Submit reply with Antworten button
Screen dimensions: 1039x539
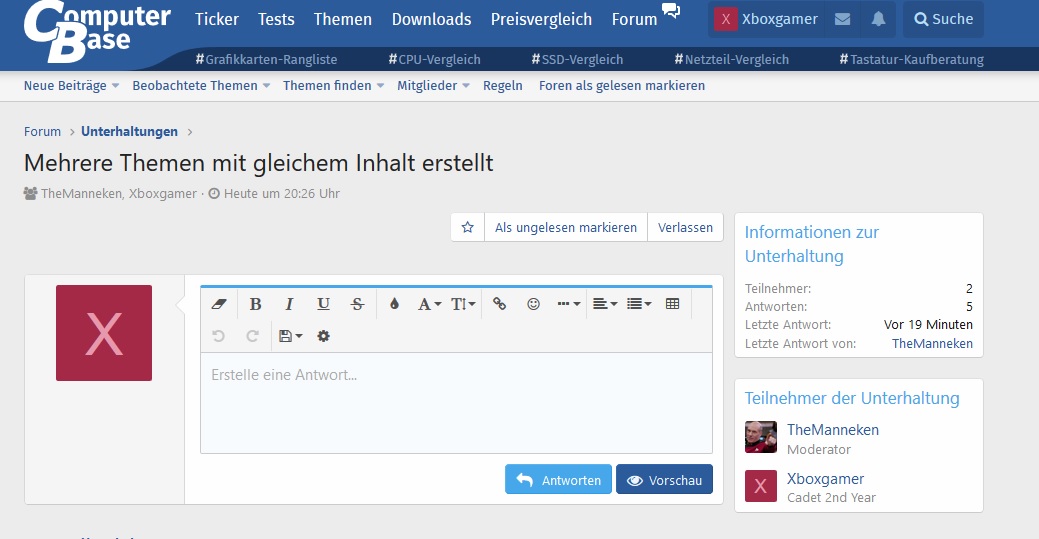[x=558, y=479]
